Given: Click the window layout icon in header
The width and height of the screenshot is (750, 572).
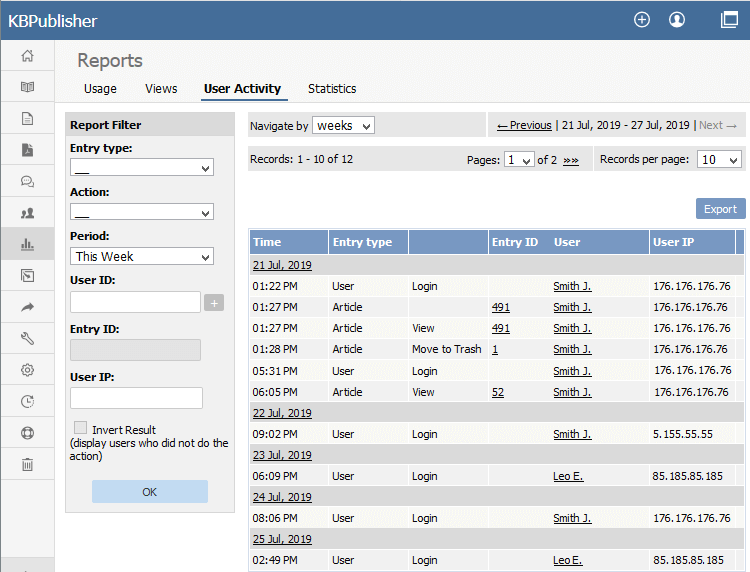Looking at the screenshot, I should pos(729,20).
